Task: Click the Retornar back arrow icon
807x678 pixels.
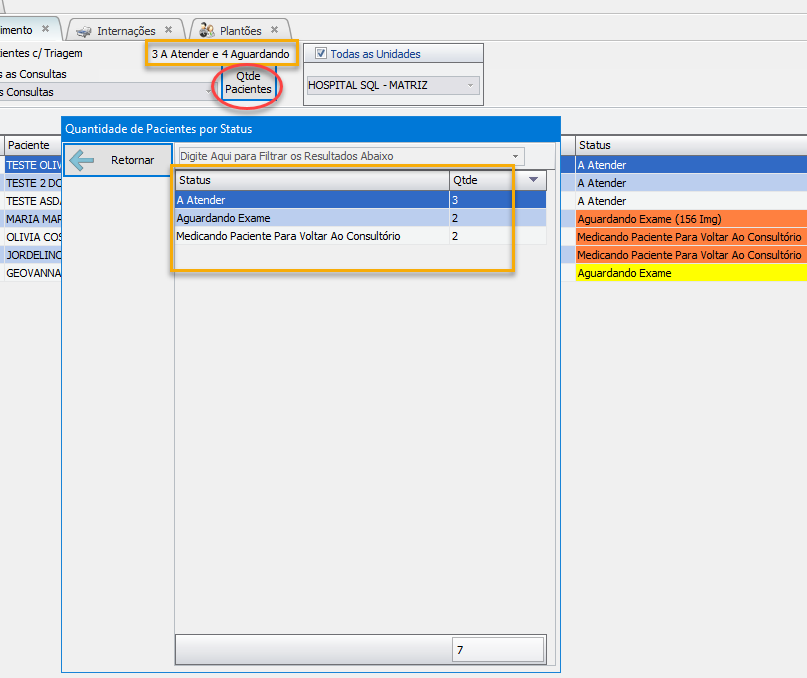Action: click(82, 160)
